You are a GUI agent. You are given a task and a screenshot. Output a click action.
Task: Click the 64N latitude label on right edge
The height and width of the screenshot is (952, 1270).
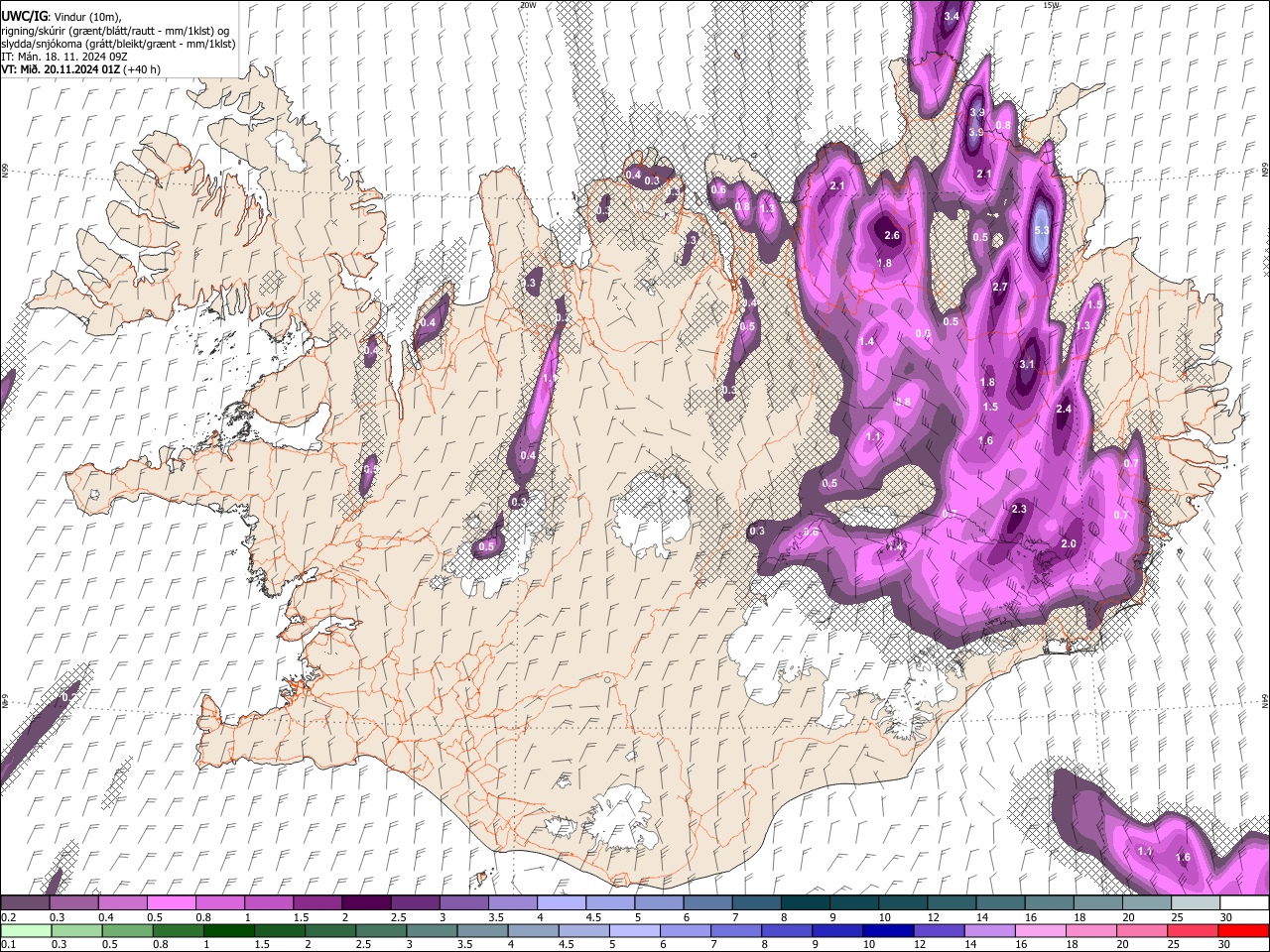tap(1265, 700)
